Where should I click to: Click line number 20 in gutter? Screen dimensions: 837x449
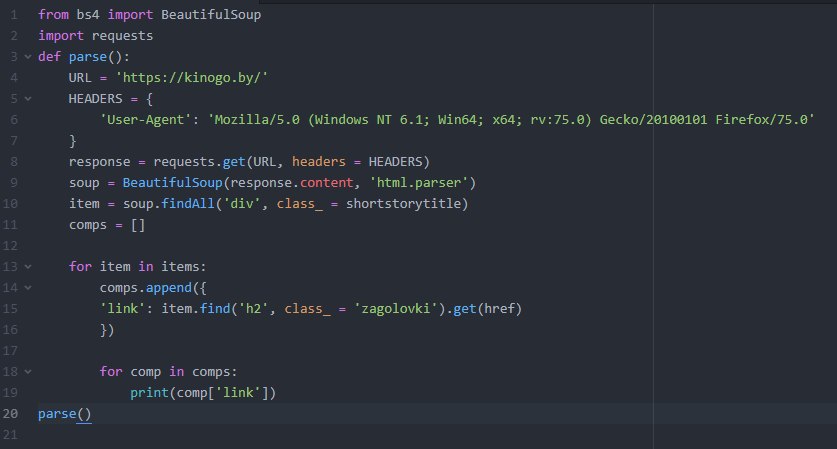(11, 414)
